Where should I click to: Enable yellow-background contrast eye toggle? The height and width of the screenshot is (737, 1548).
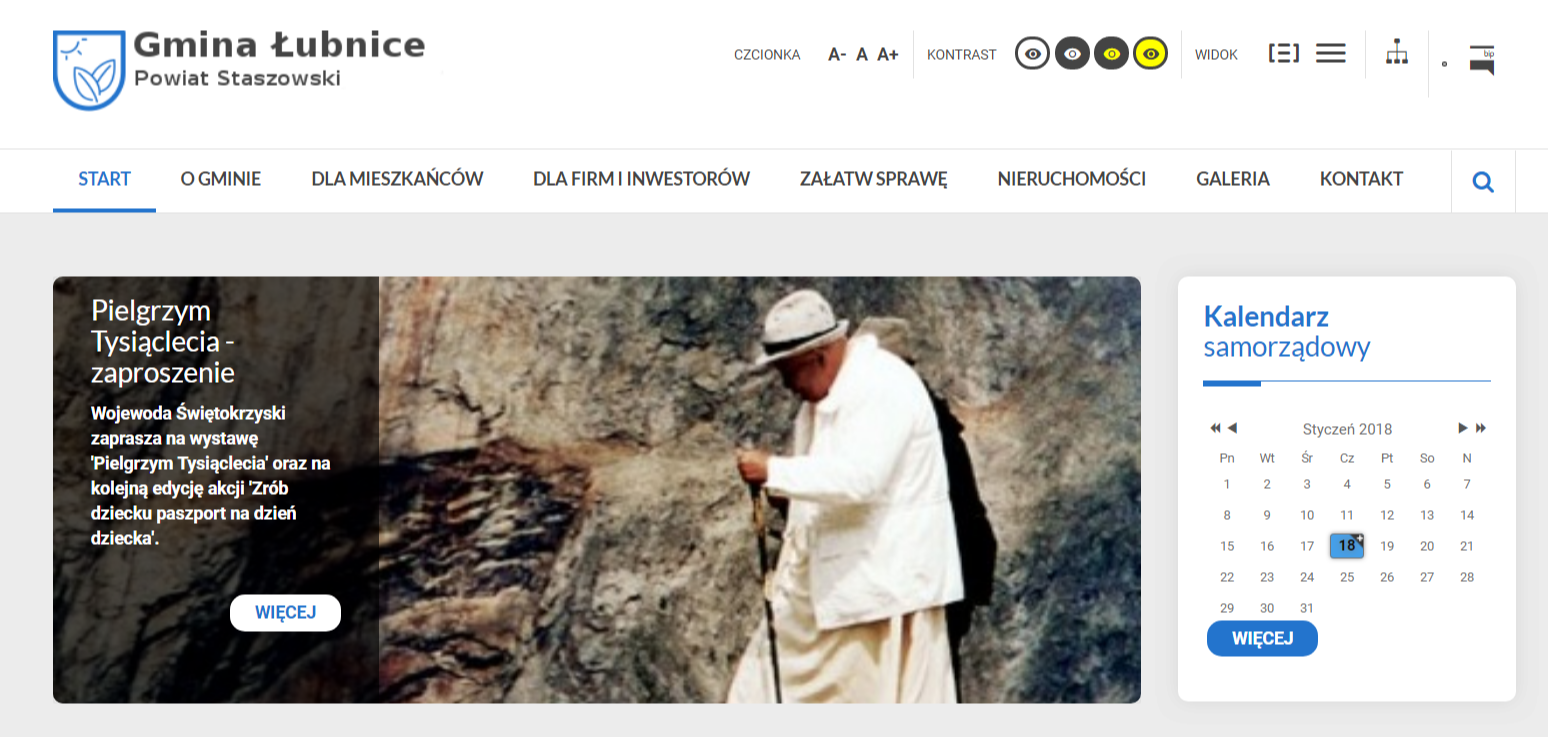1151,53
